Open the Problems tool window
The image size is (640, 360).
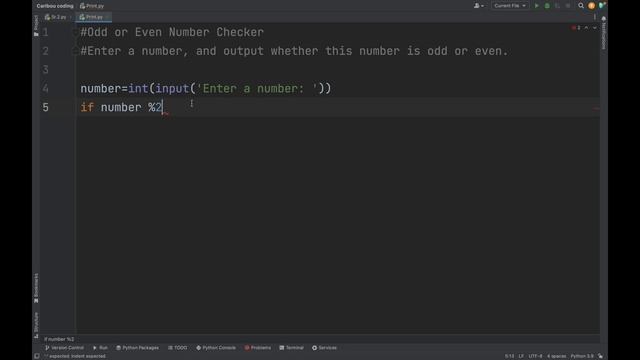coord(258,348)
